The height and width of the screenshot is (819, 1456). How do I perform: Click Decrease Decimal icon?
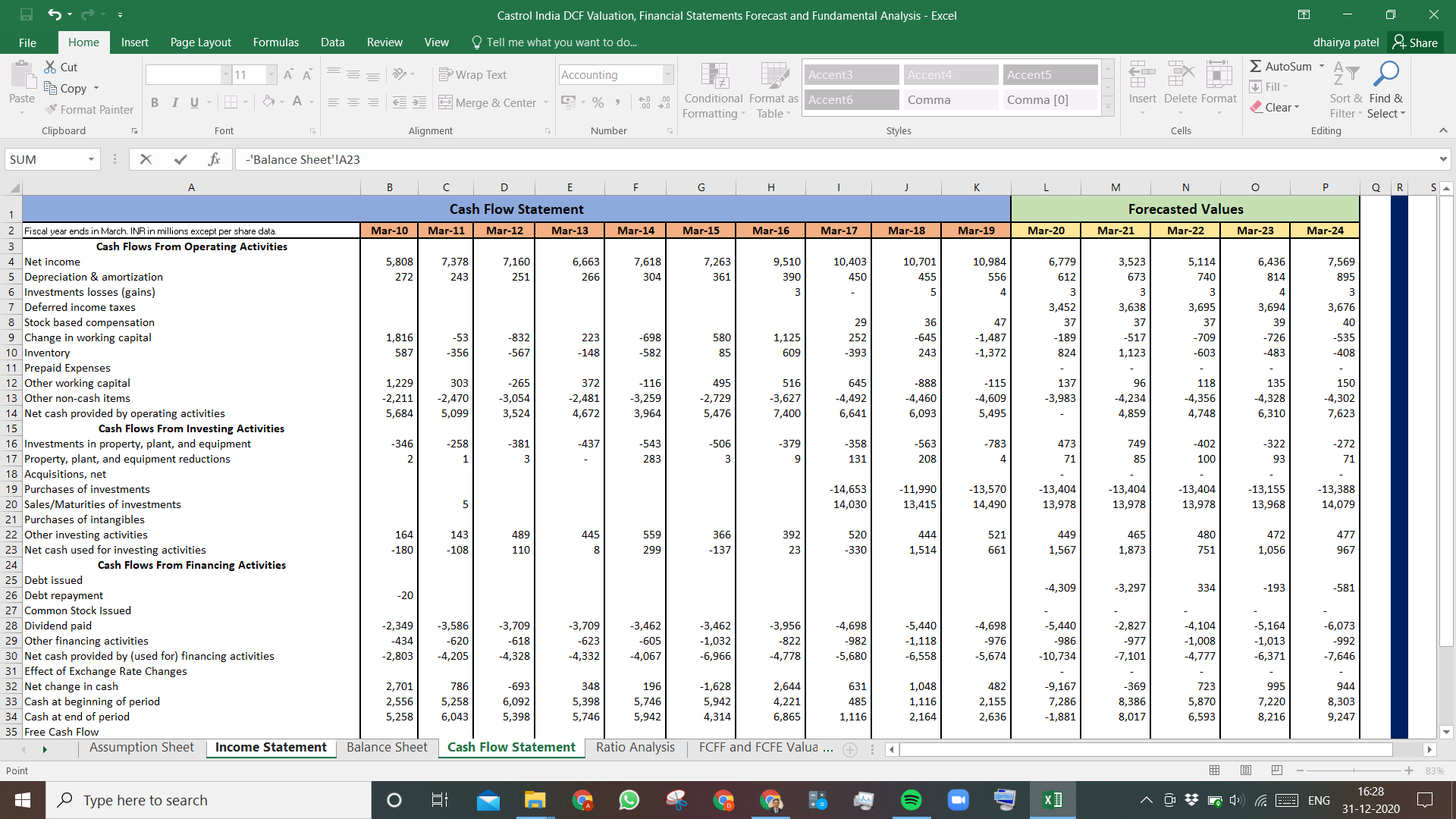point(664,102)
